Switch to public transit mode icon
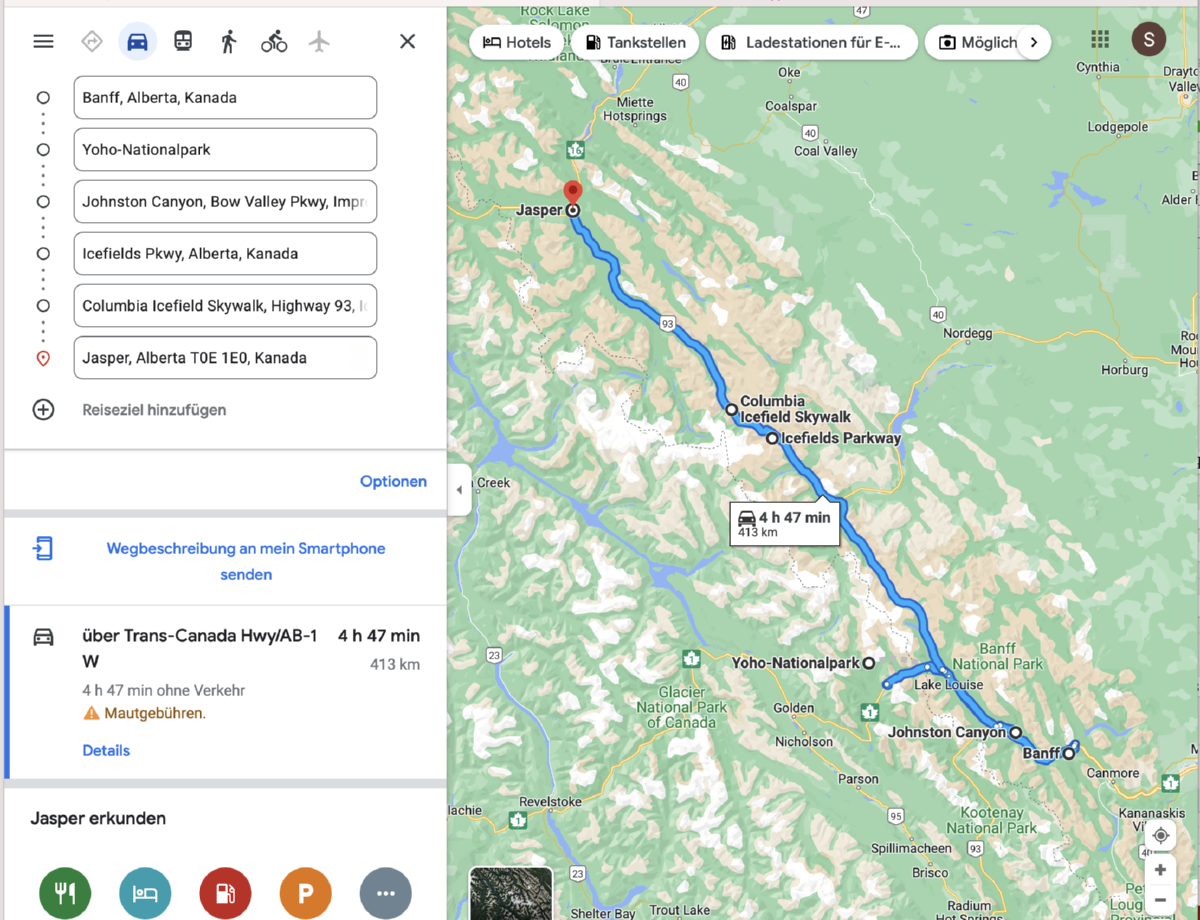Image resolution: width=1200 pixels, height=920 pixels. pos(183,41)
